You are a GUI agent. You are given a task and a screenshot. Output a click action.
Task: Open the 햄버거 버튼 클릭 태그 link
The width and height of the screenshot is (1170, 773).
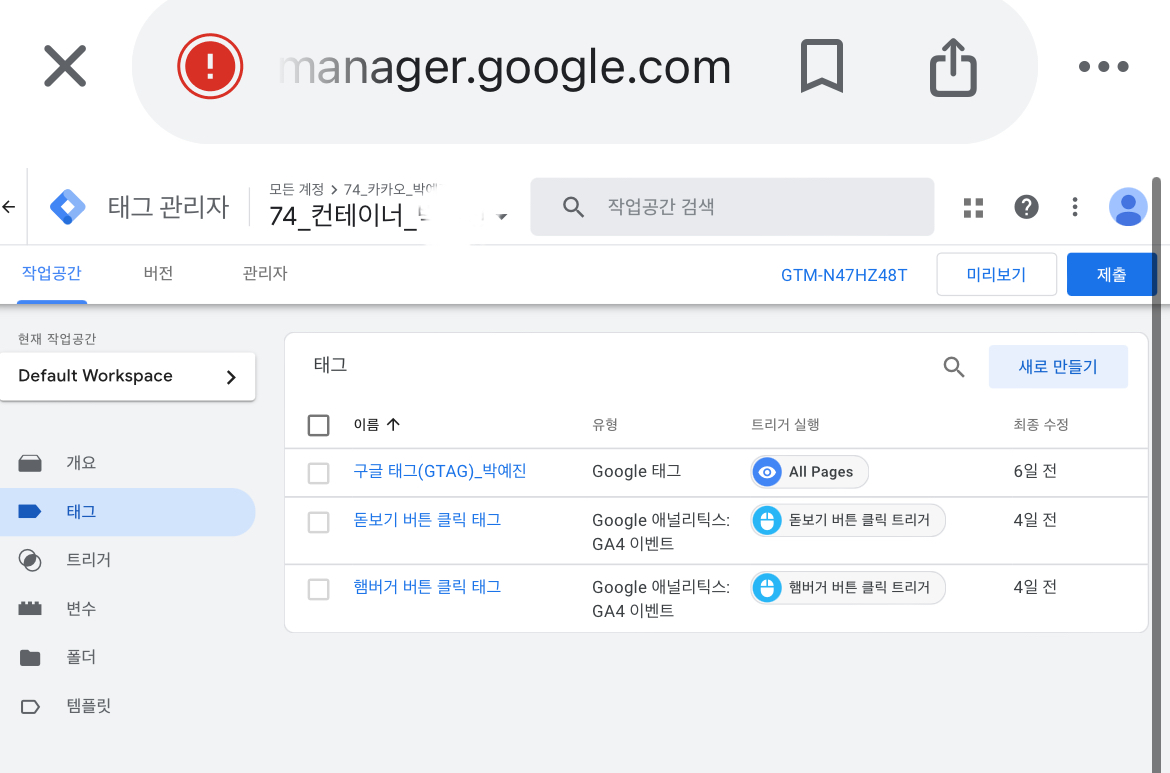click(x=427, y=586)
